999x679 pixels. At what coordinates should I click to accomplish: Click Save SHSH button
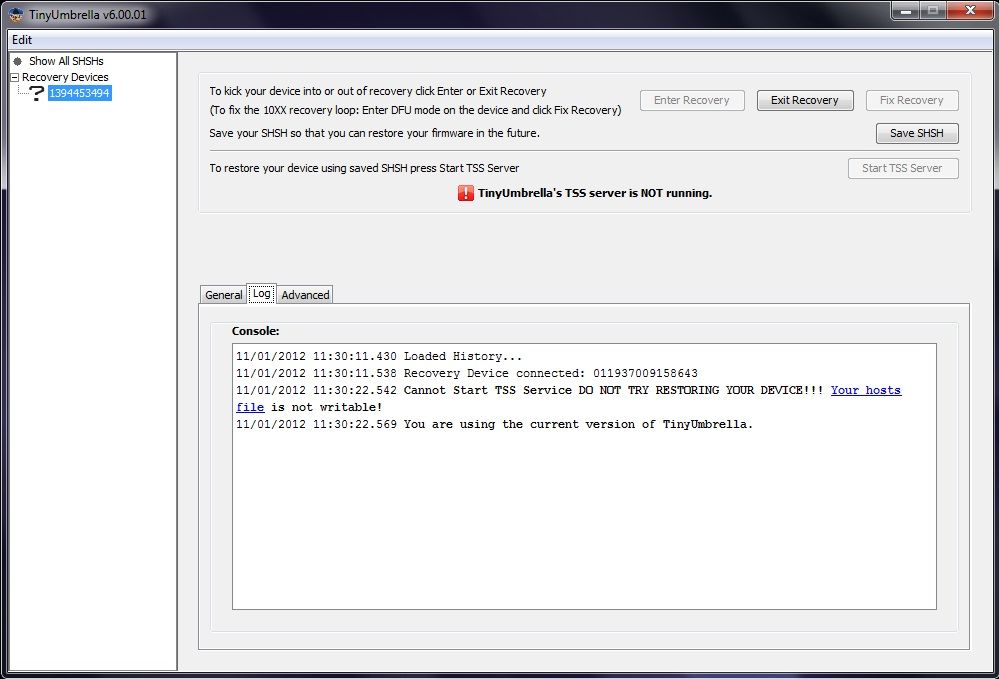point(917,133)
